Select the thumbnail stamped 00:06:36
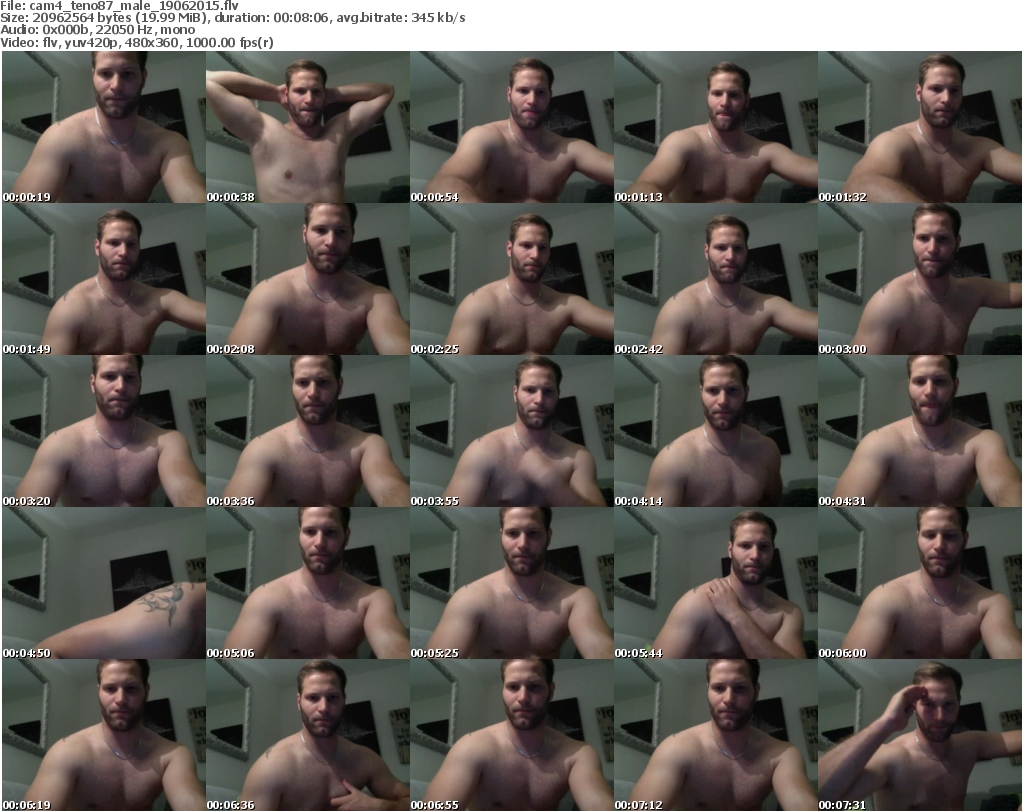1024x811 pixels. pyautogui.click(x=308, y=735)
